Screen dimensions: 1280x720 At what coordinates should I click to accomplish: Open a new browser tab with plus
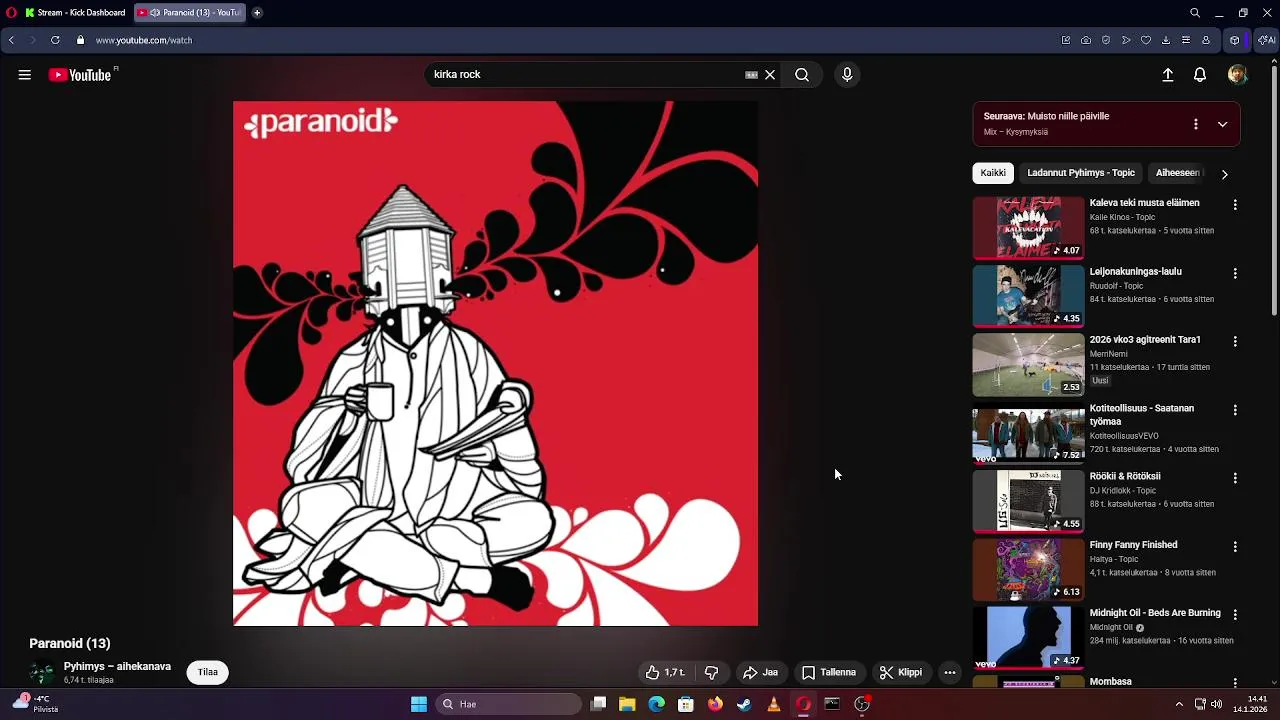tap(257, 13)
